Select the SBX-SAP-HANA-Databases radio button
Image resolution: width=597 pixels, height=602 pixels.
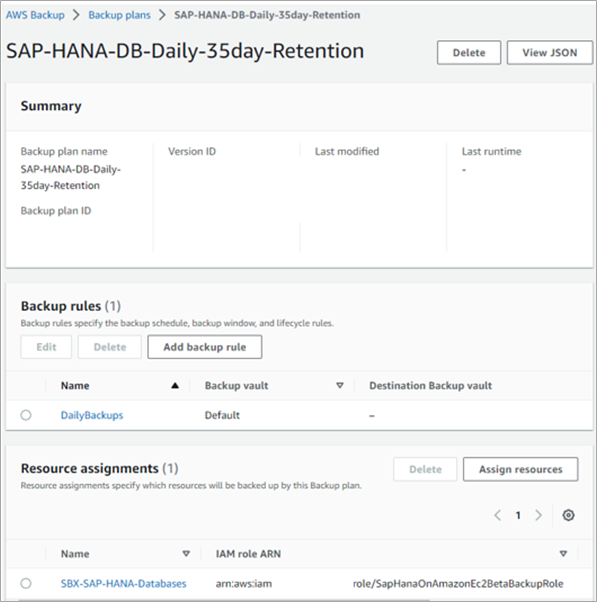(x=26, y=584)
